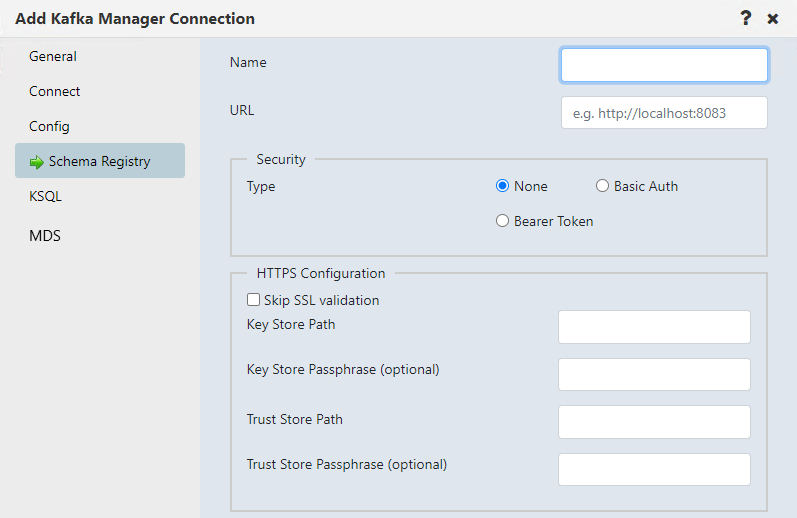This screenshot has height=518, width=797.
Task: Click the HTTPS Configuration group title
Action: (x=321, y=273)
